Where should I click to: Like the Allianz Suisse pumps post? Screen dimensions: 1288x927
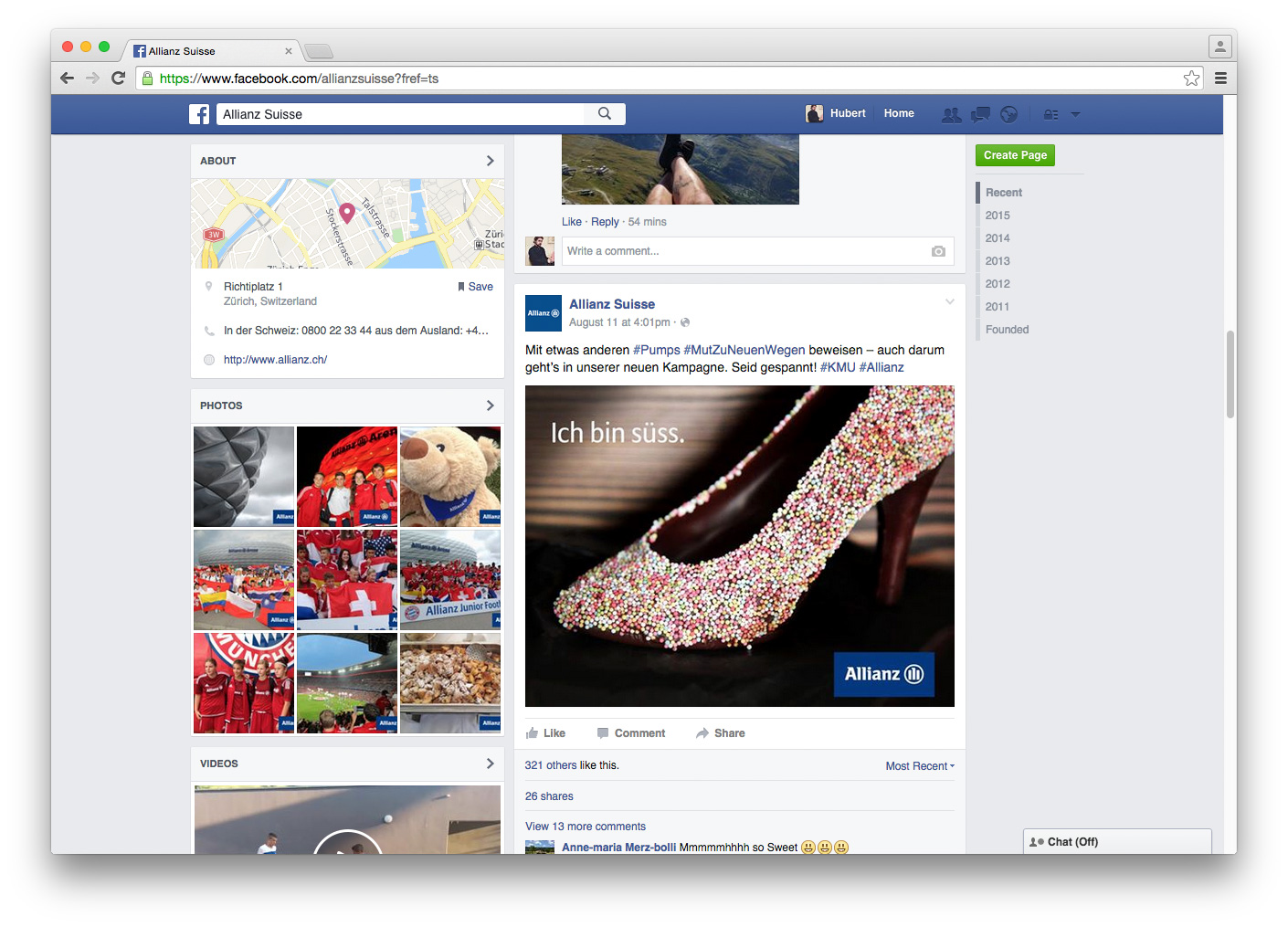pyautogui.click(x=546, y=733)
